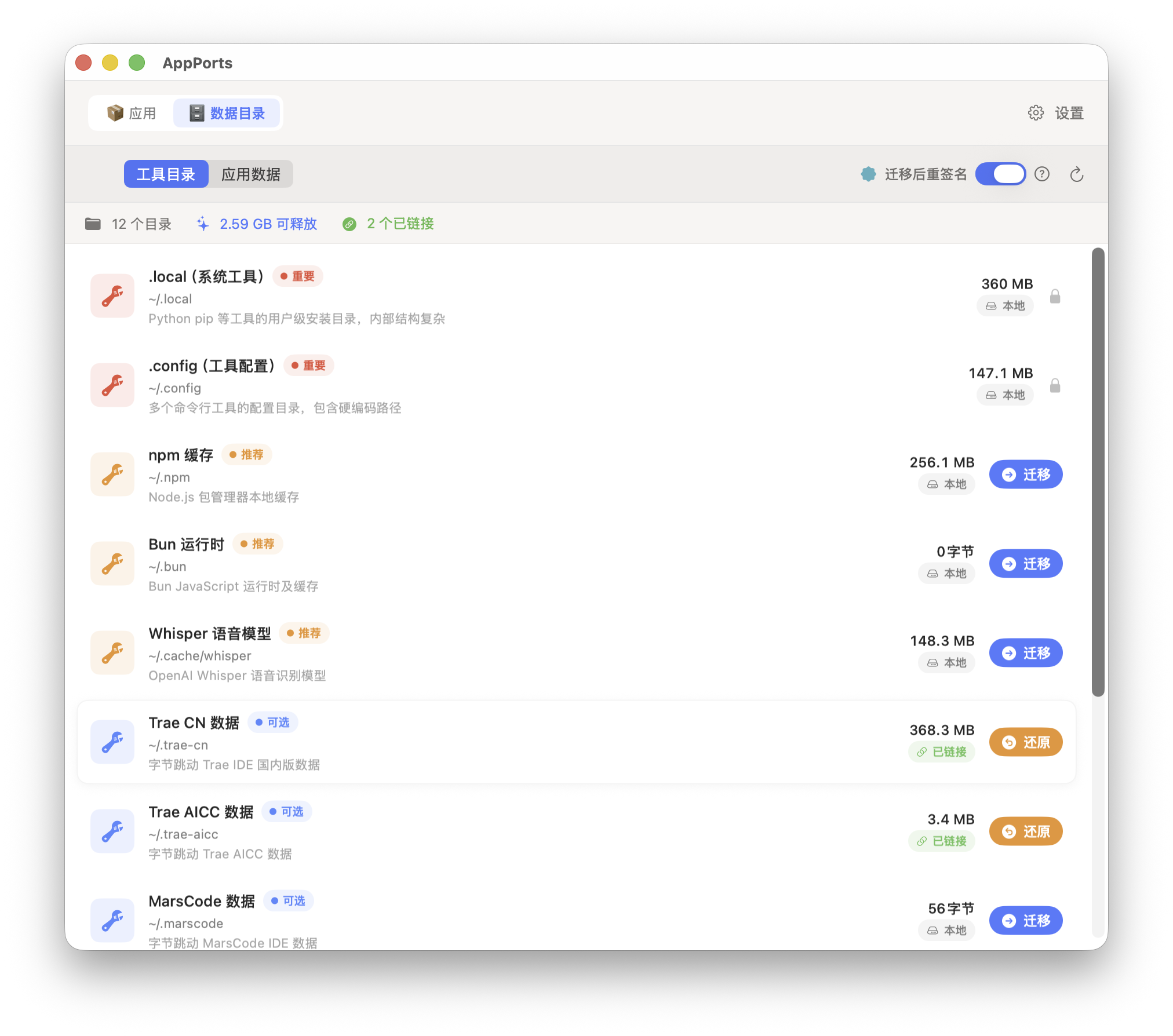
Task: Click 迁移 button for Bun 运行时
Action: tap(1025, 564)
